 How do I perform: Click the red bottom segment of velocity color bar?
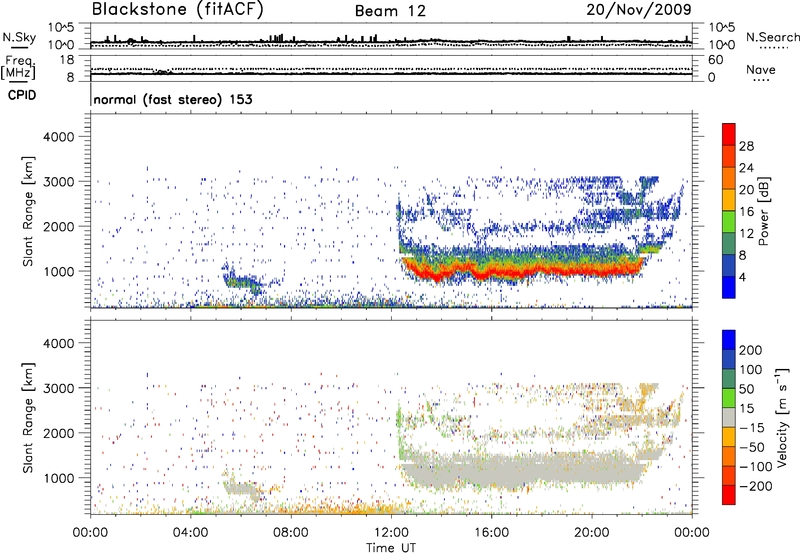729,494
